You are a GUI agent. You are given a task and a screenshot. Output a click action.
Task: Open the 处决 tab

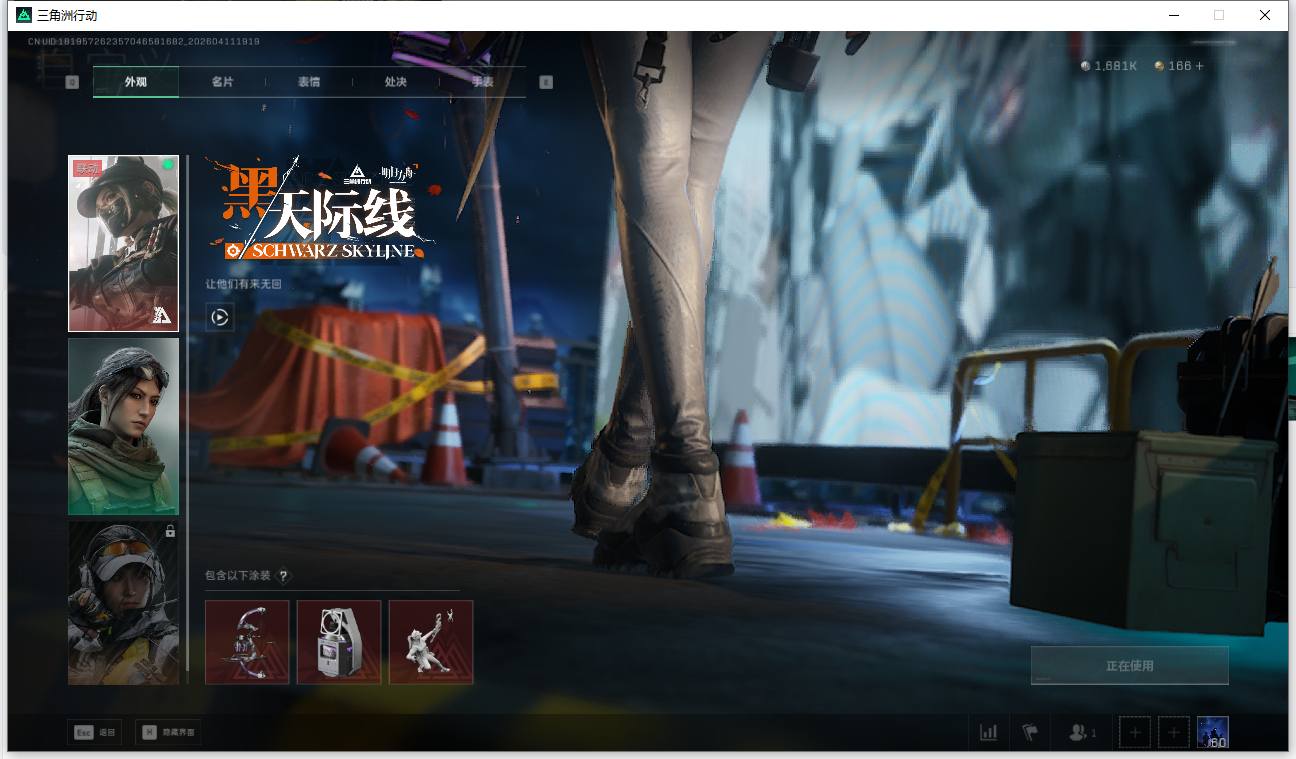tap(396, 82)
